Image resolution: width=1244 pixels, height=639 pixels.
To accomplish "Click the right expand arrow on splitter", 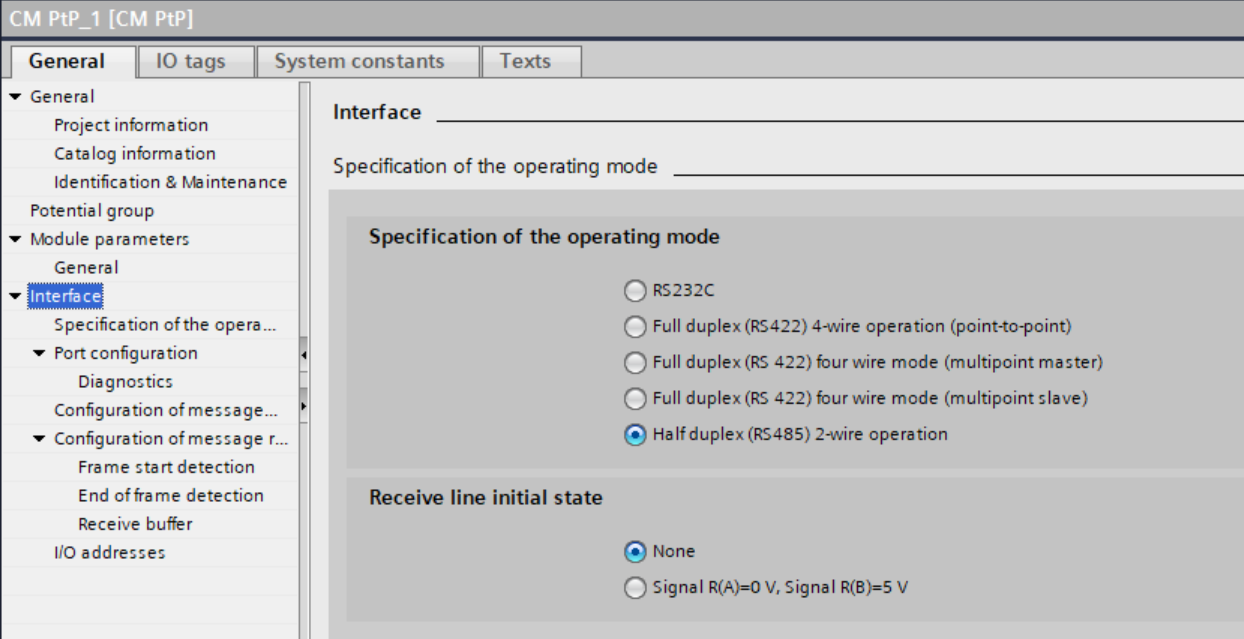I will point(304,407).
